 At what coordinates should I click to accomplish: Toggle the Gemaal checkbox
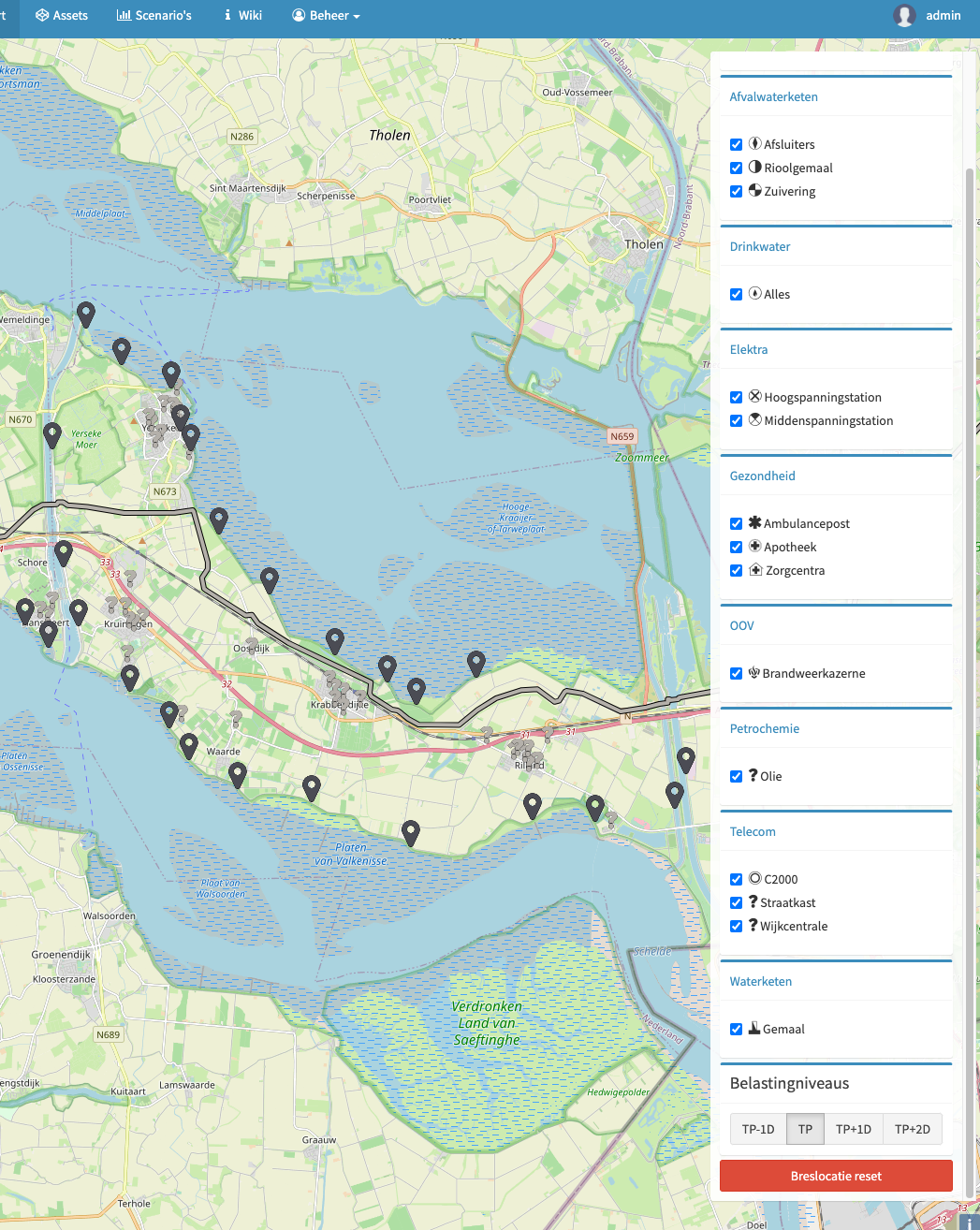(x=737, y=1029)
